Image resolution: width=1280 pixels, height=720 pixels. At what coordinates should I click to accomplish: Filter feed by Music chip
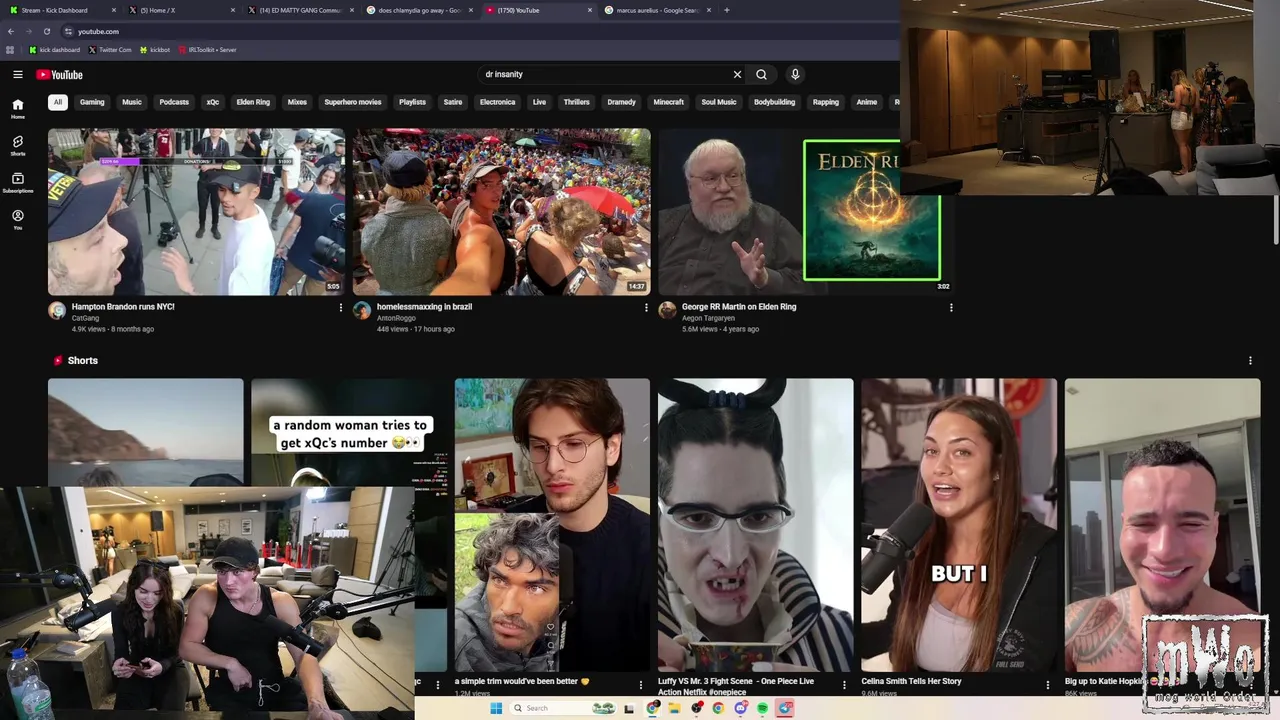[132, 102]
